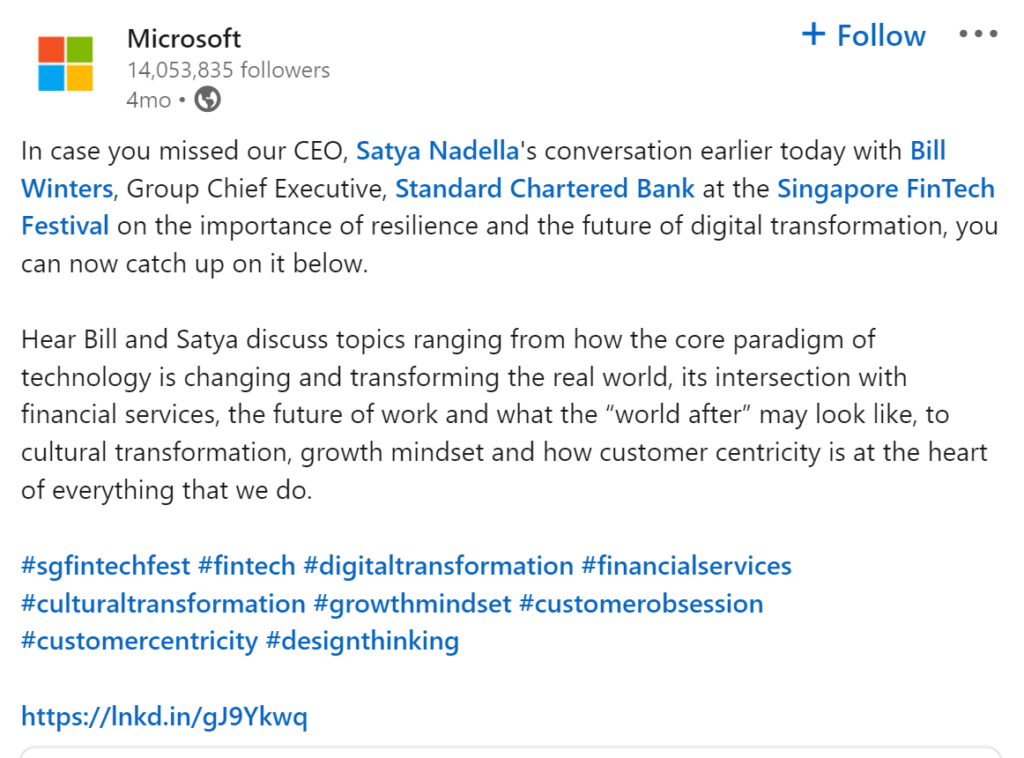Open the #digitaltransformation hashtag

click(x=436, y=565)
